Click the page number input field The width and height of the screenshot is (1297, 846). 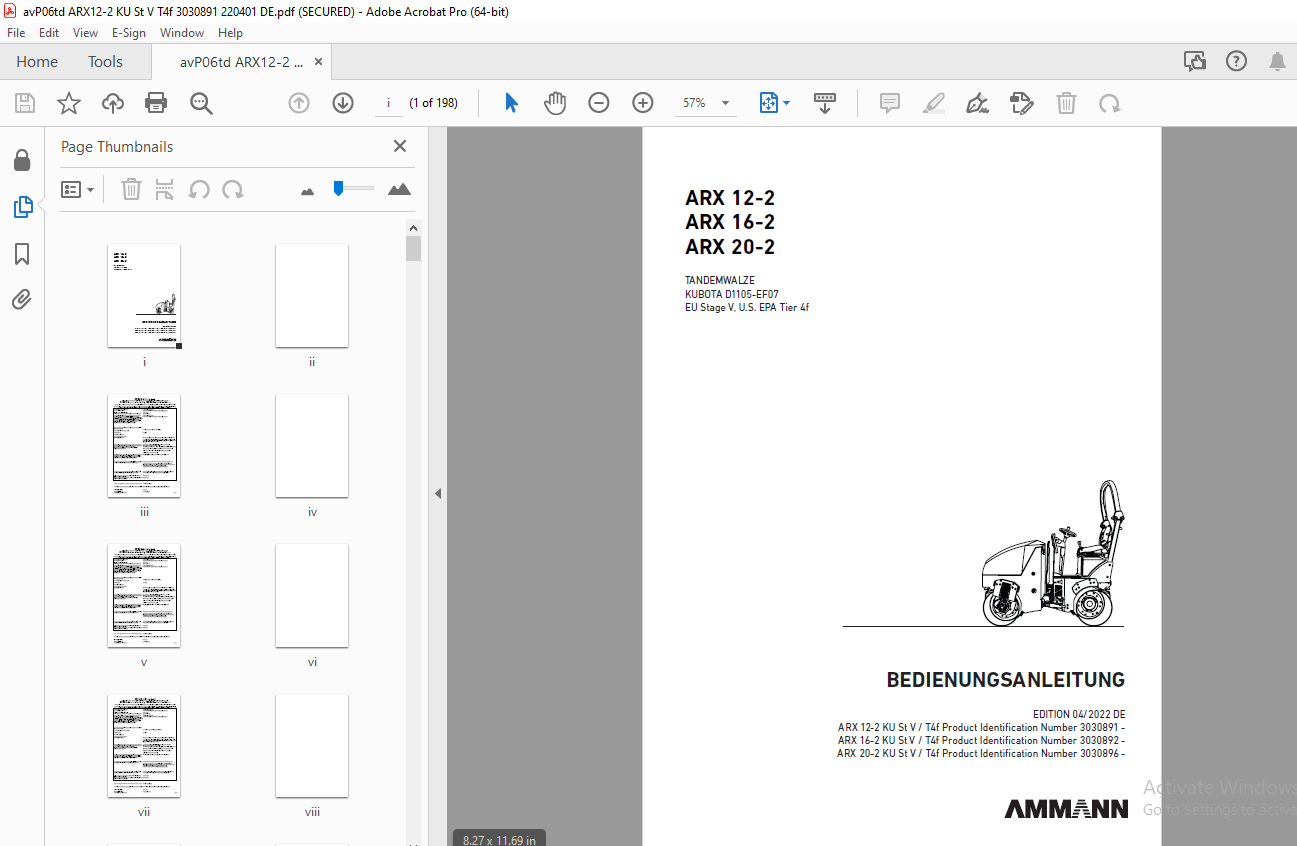pyautogui.click(x=388, y=103)
